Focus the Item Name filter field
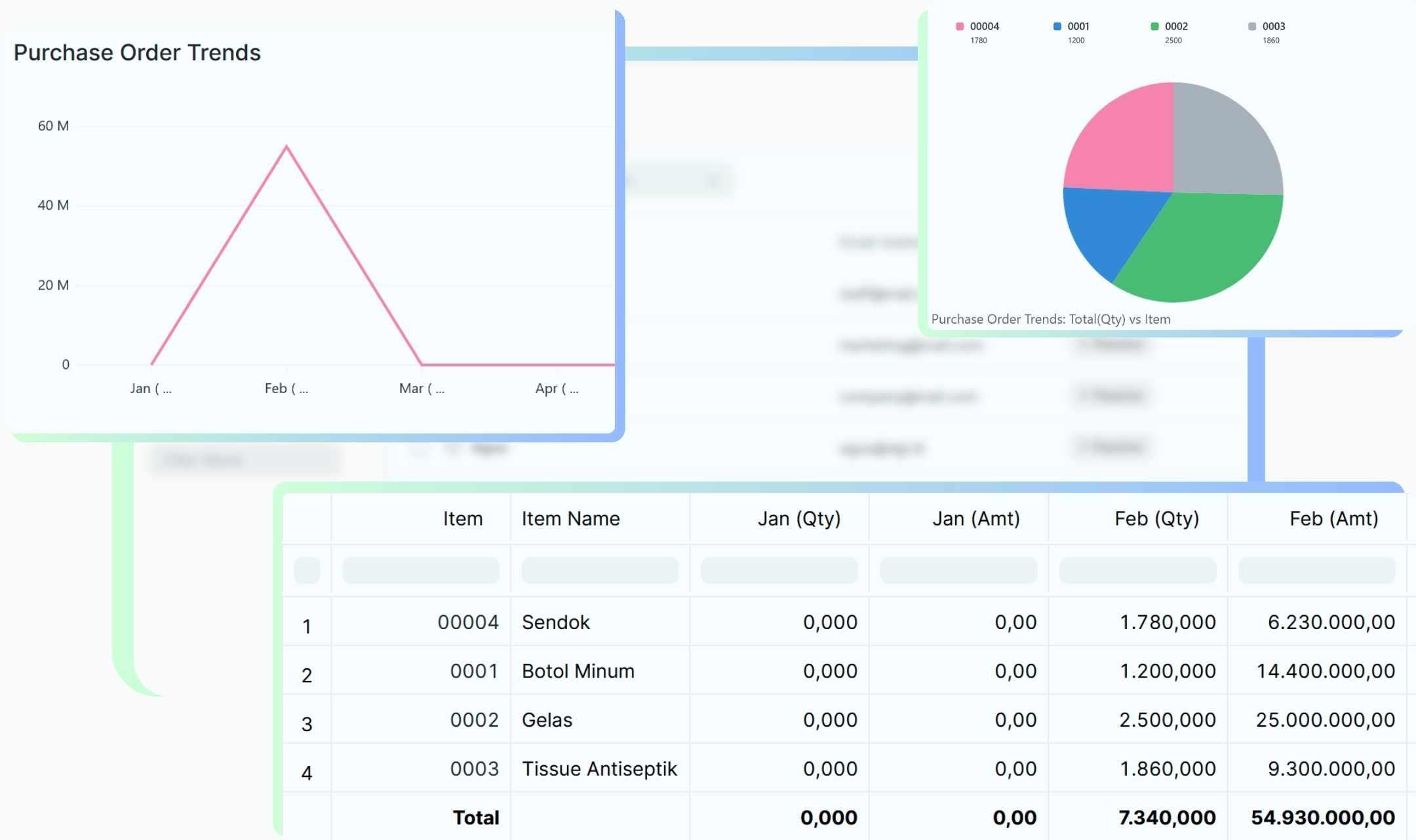The height and width of the screenshot is (840, 1416). click(600, 570)
